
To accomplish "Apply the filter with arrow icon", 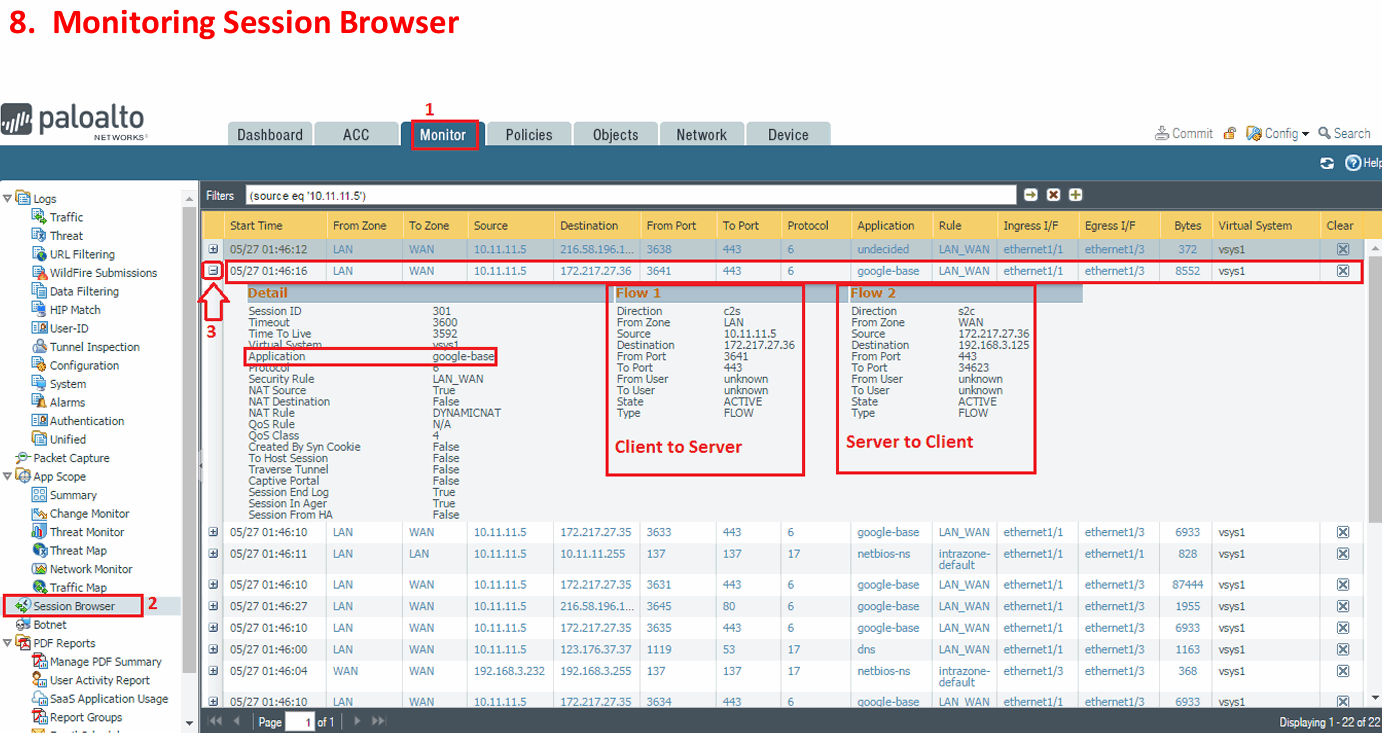I will (1031, 195).
